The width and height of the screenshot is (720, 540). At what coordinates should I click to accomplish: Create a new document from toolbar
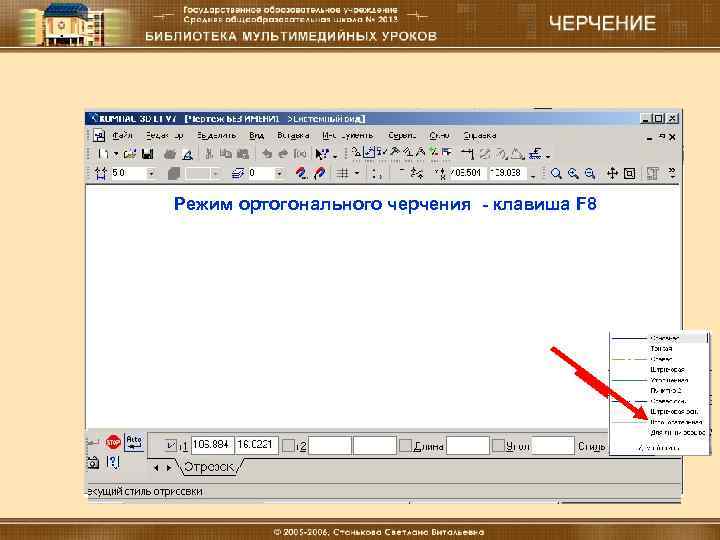tap(104, 154)
